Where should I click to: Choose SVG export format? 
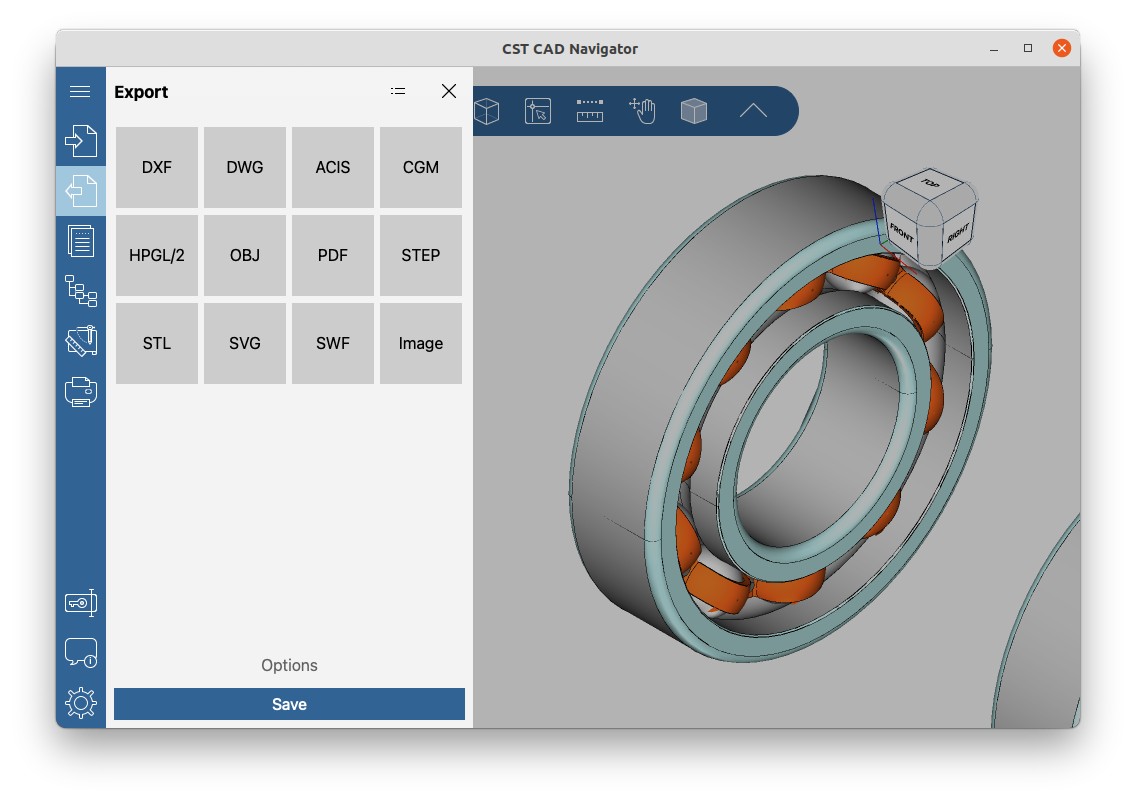[x=245, y=343]
